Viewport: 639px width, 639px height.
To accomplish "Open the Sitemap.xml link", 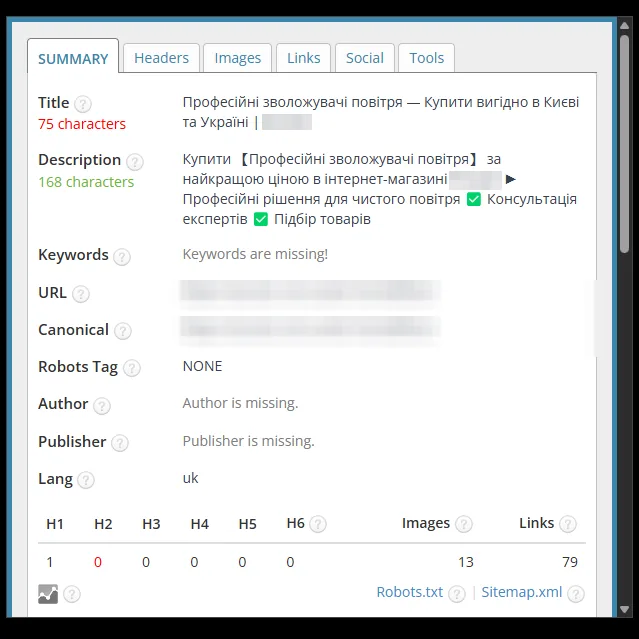I will point(522,592).
